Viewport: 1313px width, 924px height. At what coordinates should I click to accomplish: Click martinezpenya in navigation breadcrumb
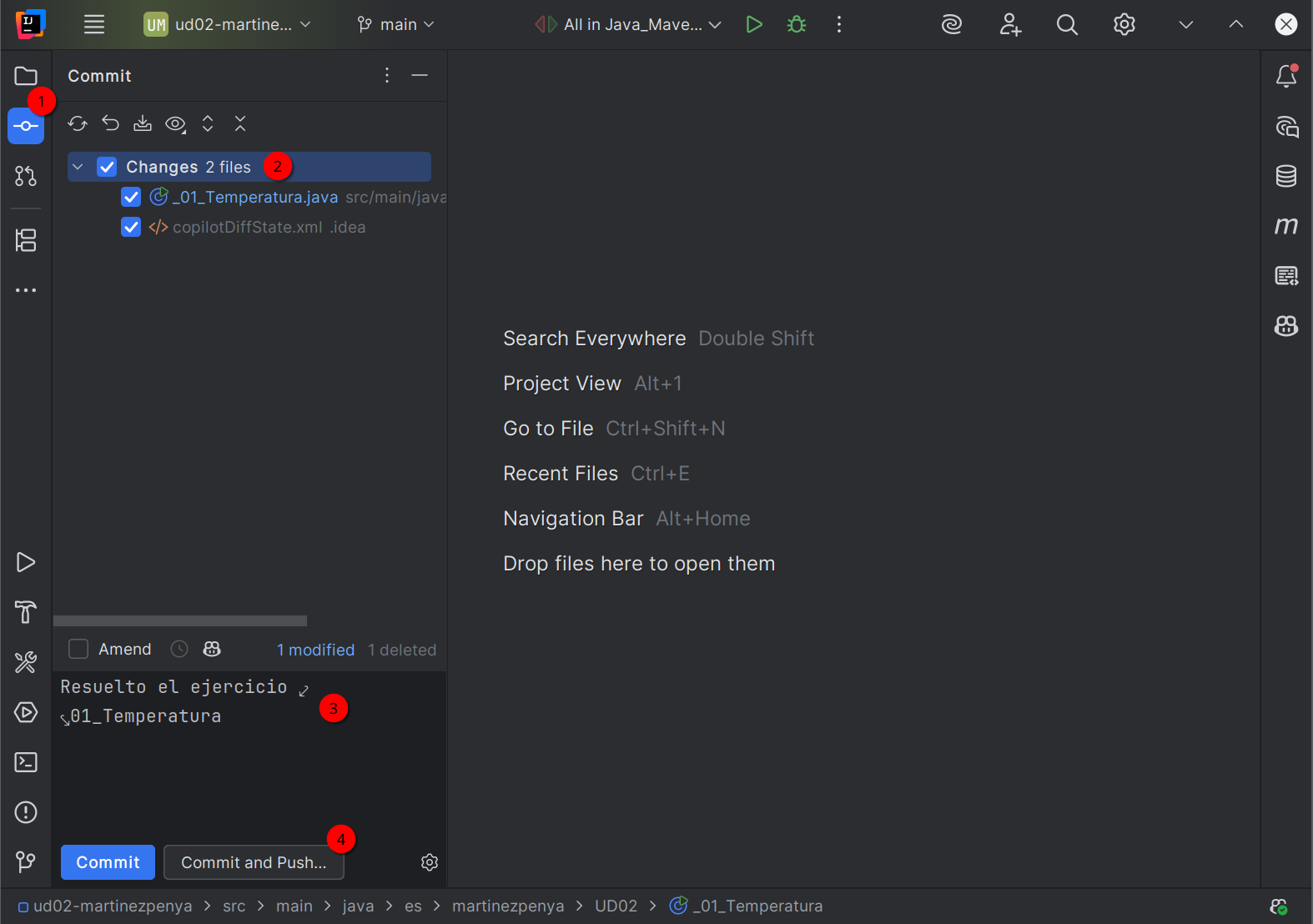508,906
